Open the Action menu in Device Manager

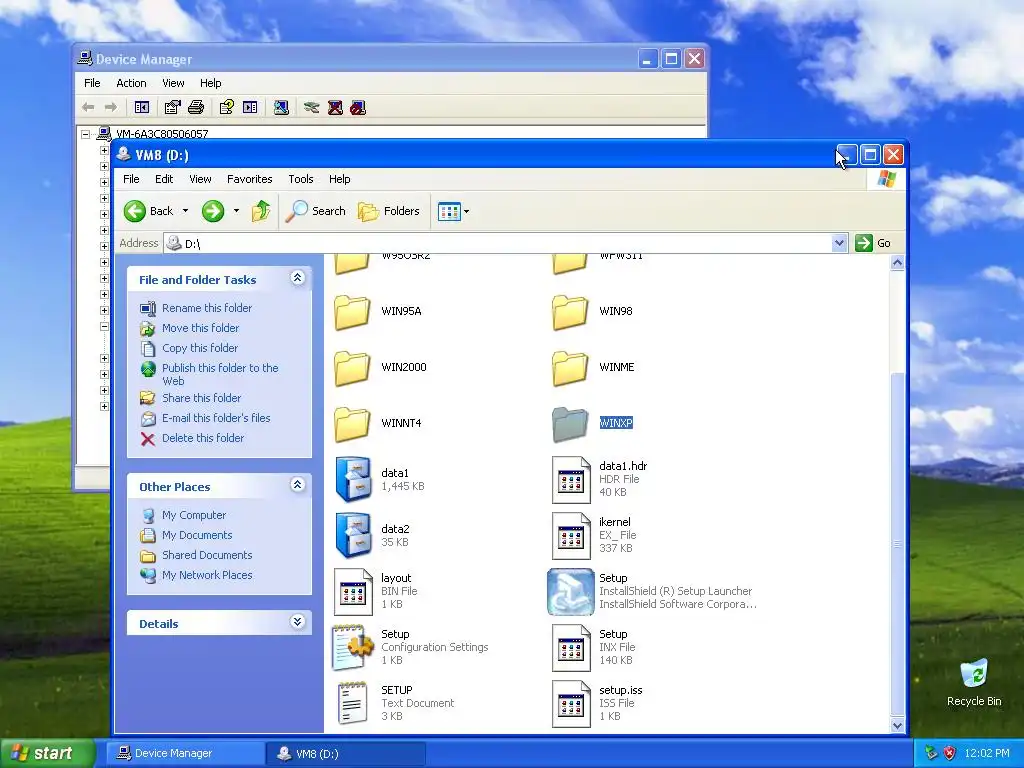(x=131, y=83)
